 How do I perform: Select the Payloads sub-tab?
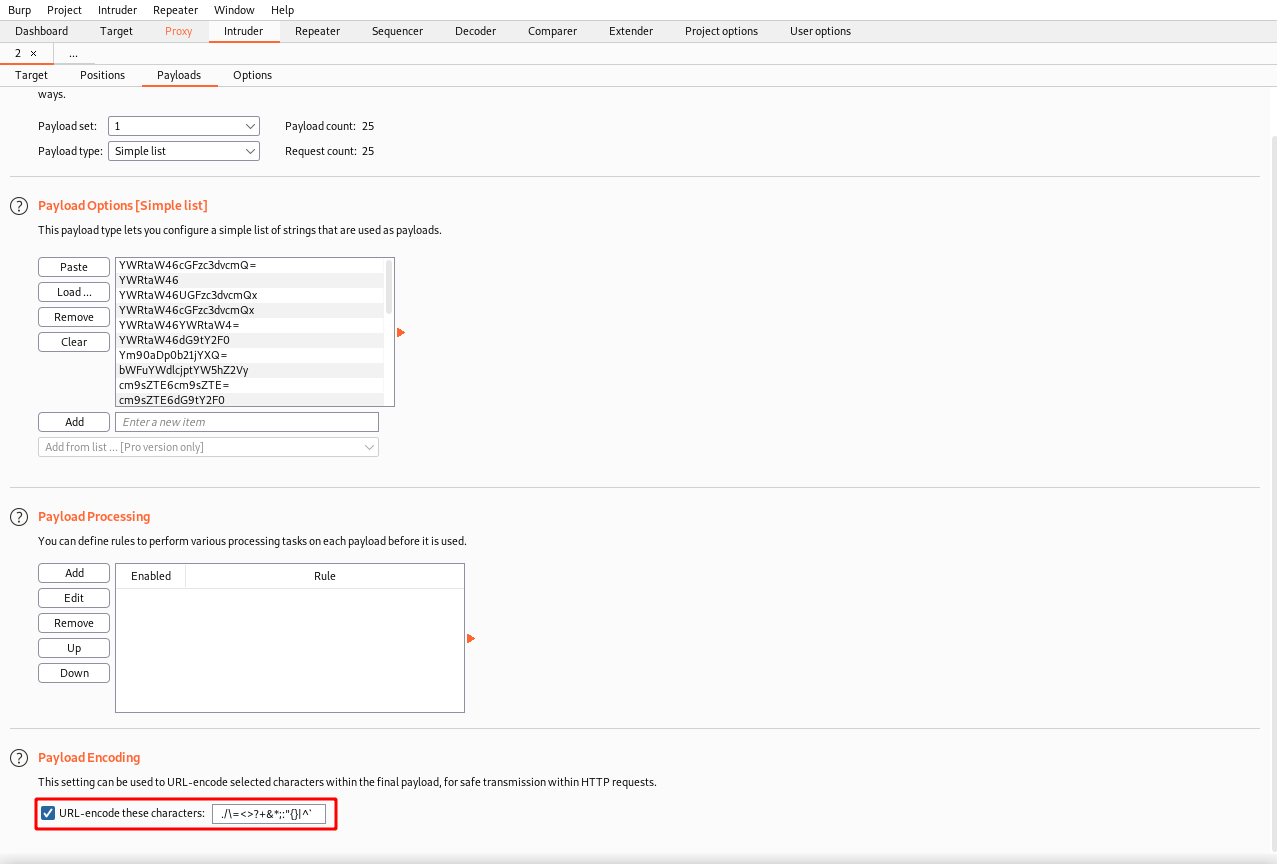pos(179,75)
